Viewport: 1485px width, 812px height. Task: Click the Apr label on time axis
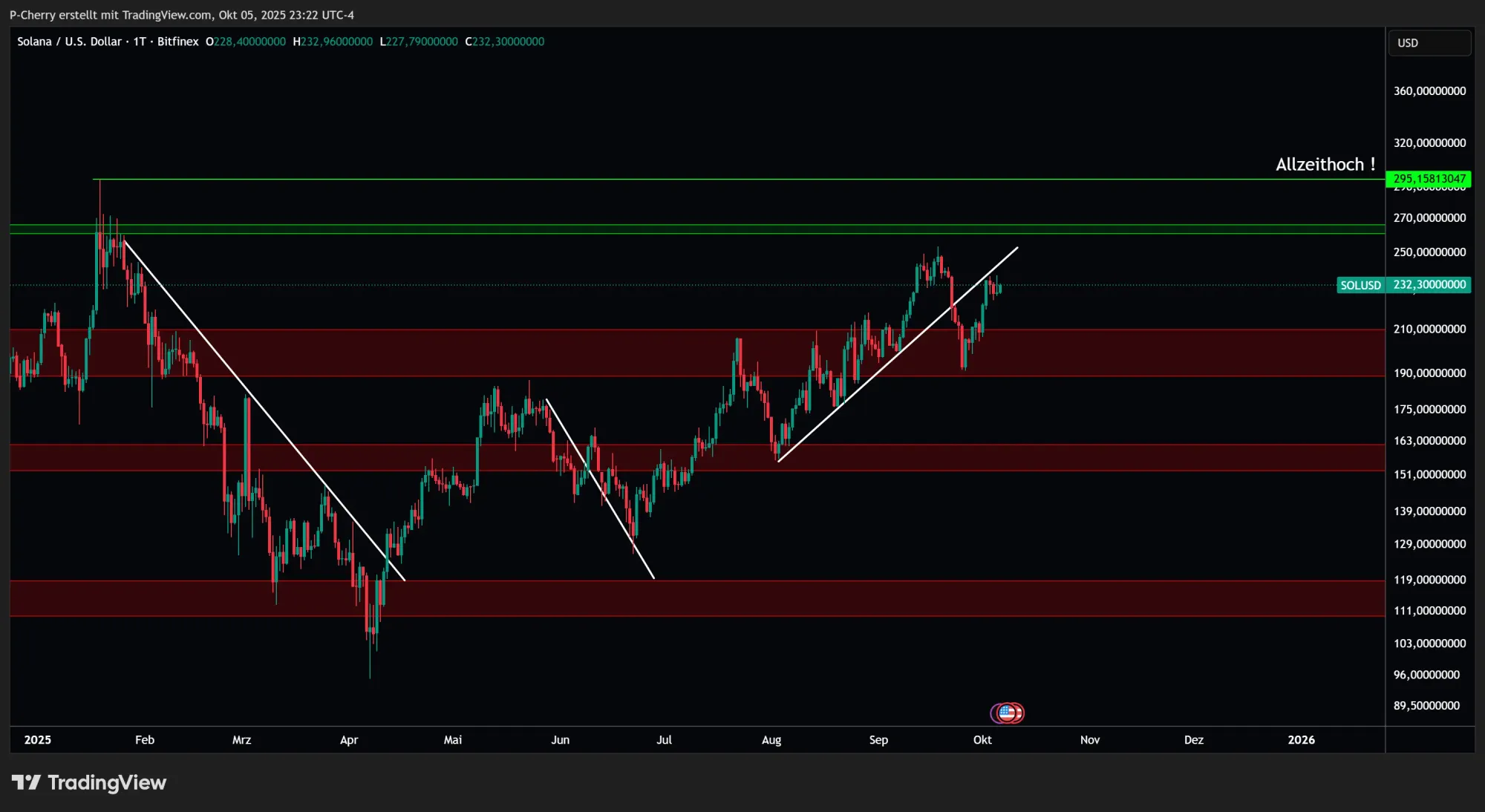click(x=348, y=740)
